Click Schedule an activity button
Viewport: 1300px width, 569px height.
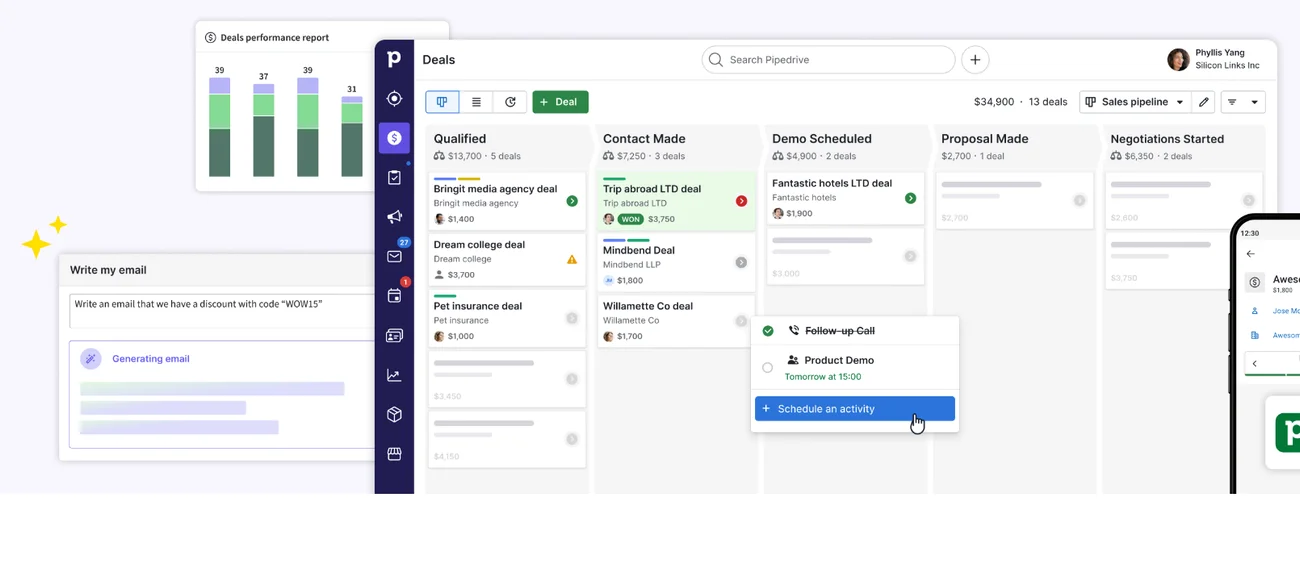855,409
